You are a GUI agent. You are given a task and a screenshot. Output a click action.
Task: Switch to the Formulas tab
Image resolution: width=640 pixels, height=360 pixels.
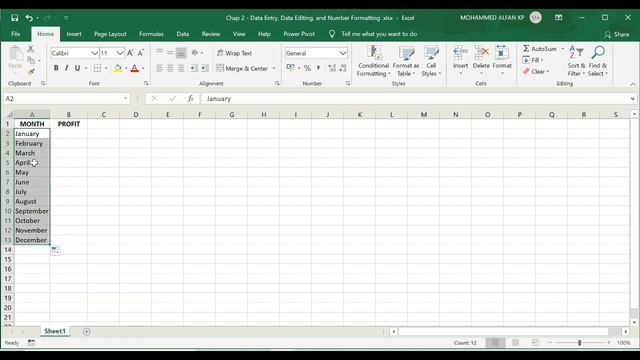coord(151,34)
